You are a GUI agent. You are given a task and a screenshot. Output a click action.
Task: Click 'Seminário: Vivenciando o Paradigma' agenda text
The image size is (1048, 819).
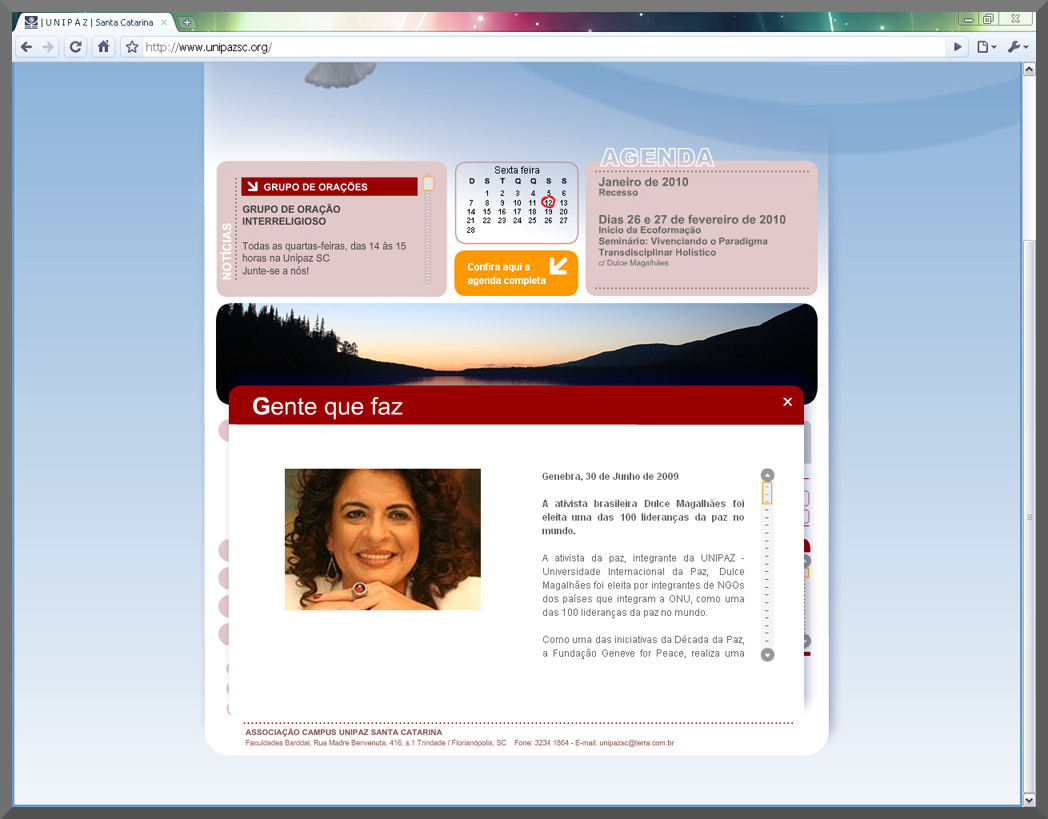682,241
